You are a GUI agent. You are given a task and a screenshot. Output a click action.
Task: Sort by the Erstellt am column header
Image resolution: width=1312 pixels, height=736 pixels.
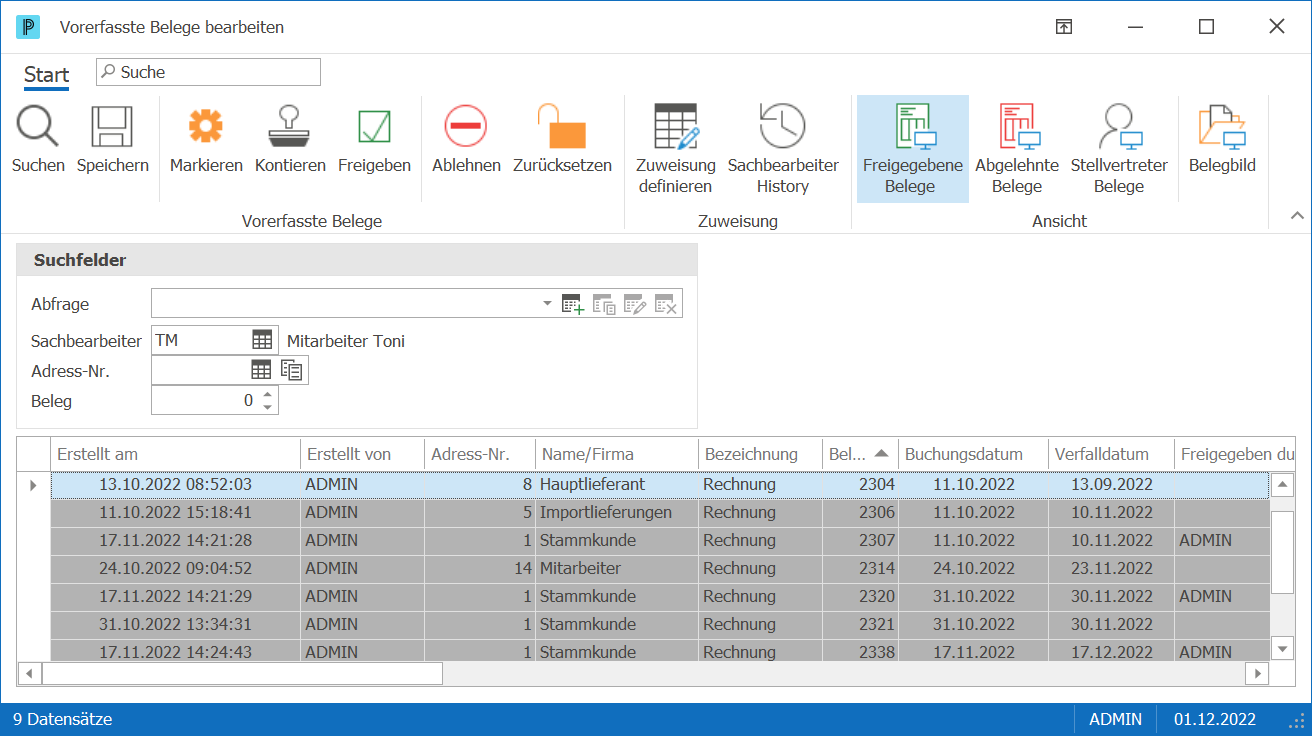point(176,454)
